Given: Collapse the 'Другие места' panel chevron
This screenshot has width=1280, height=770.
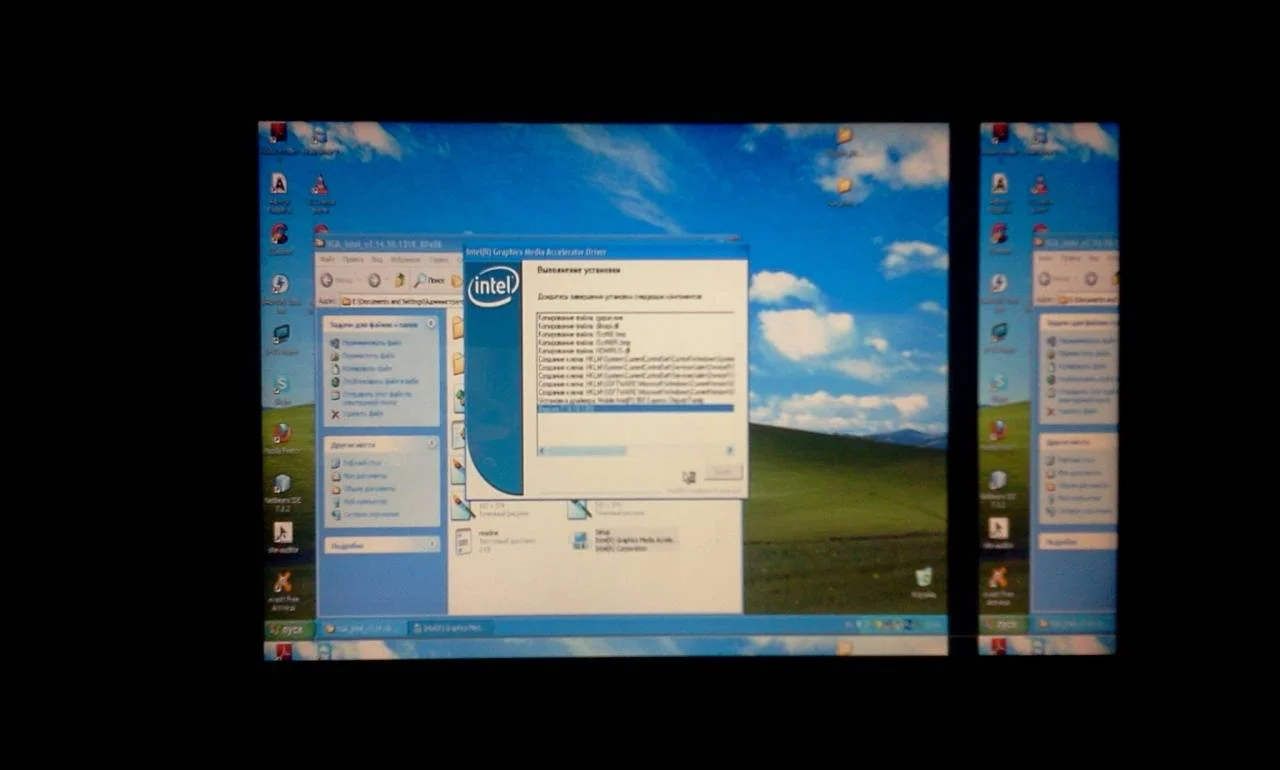Looking at the screenshot, I should point(431,443).
